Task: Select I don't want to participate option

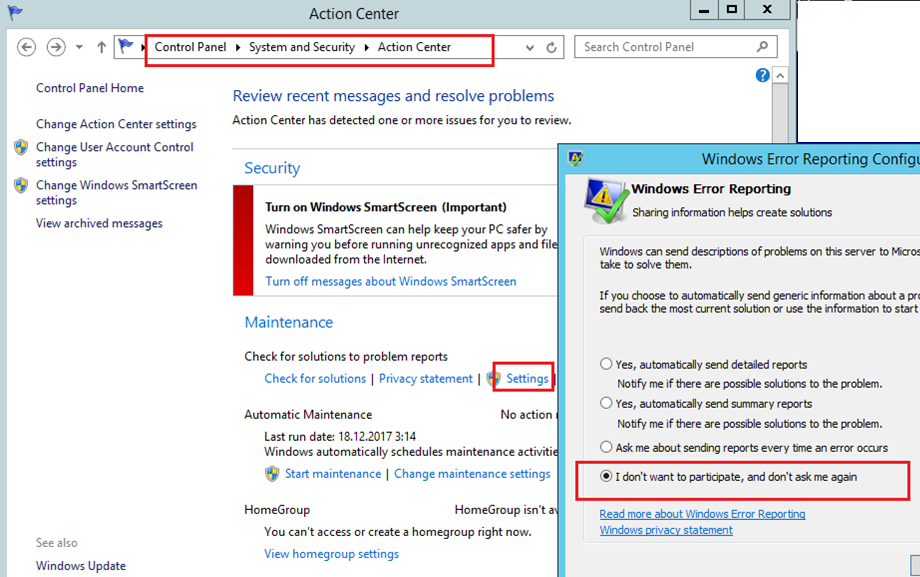Action: 606,476
